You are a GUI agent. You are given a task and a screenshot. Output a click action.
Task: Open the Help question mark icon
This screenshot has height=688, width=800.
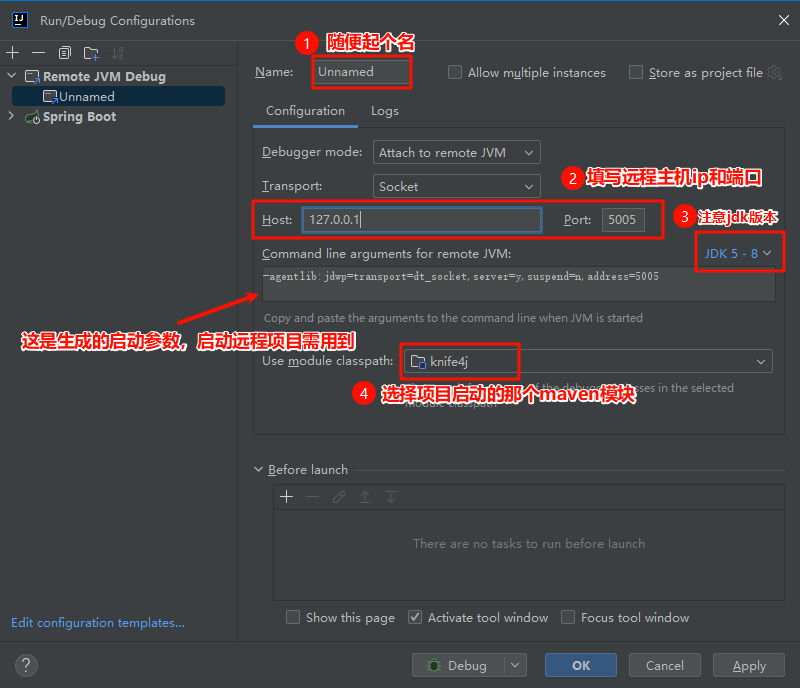click(x=26, y=665)
